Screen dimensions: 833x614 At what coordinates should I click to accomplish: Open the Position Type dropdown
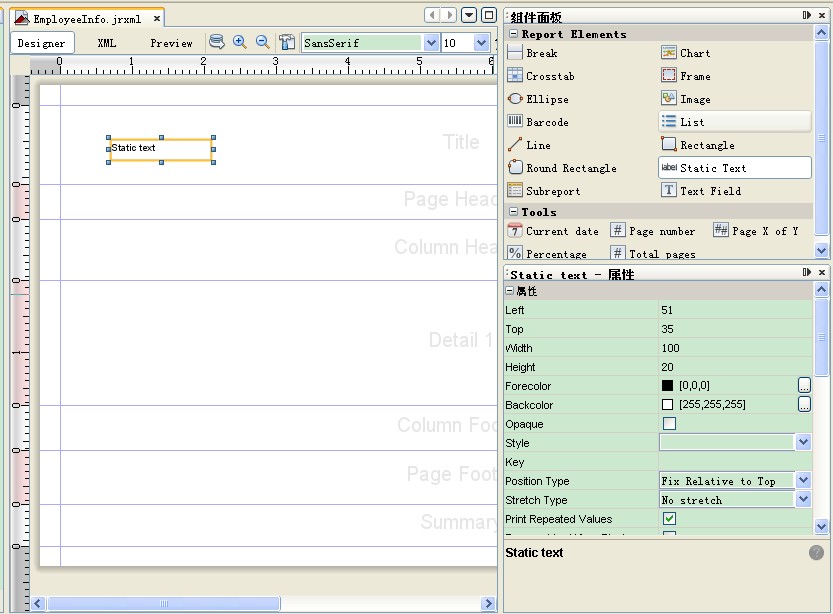click(x=803, y=481)
